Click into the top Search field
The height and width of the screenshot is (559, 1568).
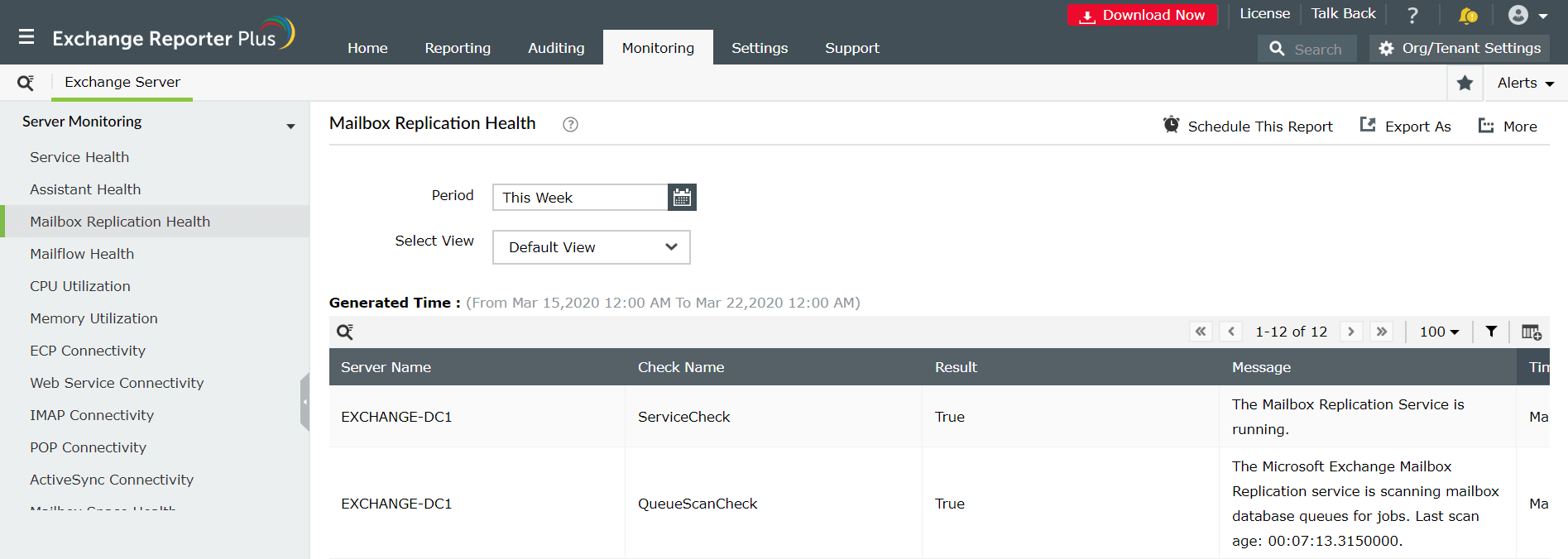[1307, 49]
